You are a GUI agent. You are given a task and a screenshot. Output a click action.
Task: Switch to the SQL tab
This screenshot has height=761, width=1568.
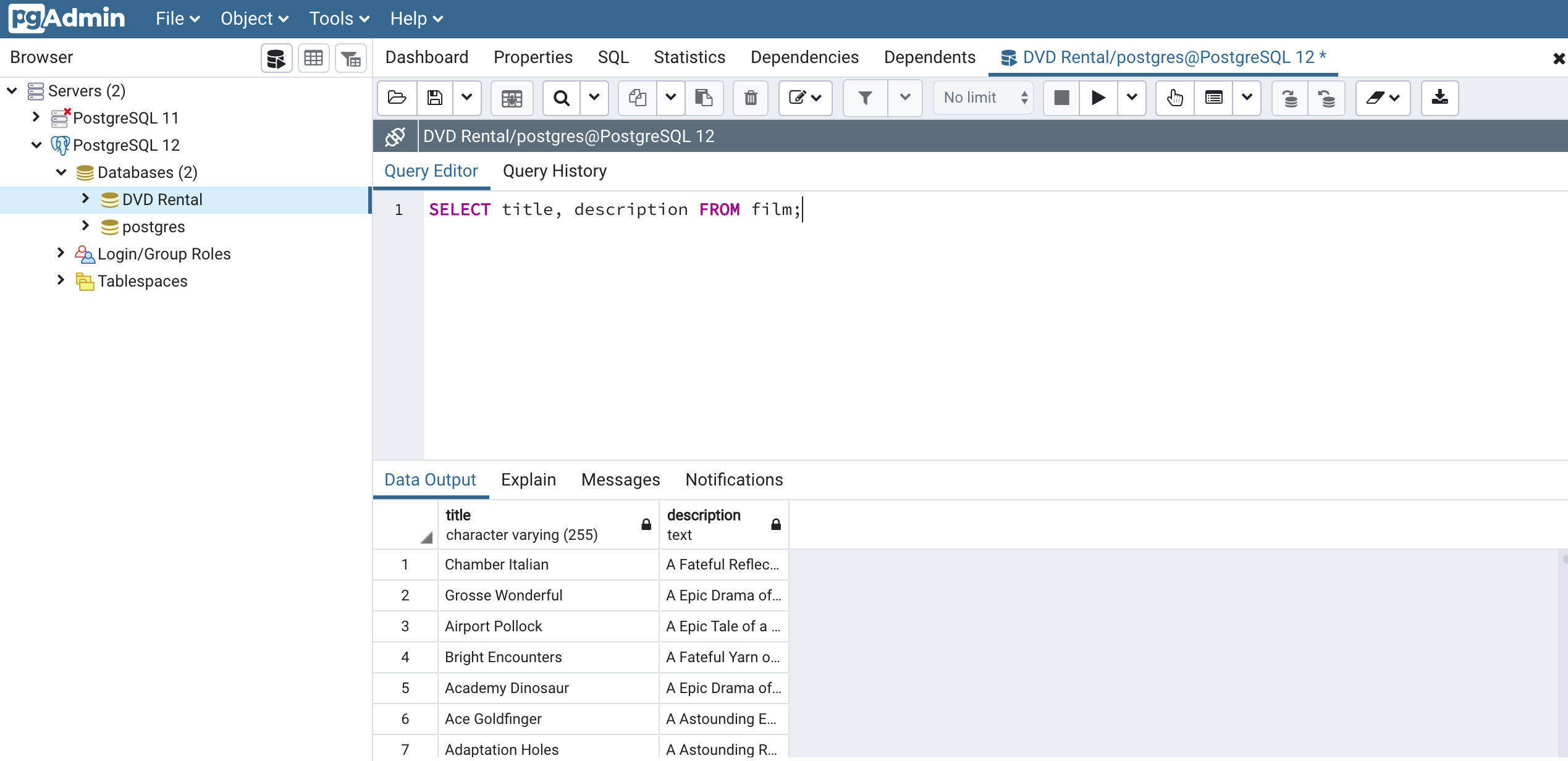(613, 57)
